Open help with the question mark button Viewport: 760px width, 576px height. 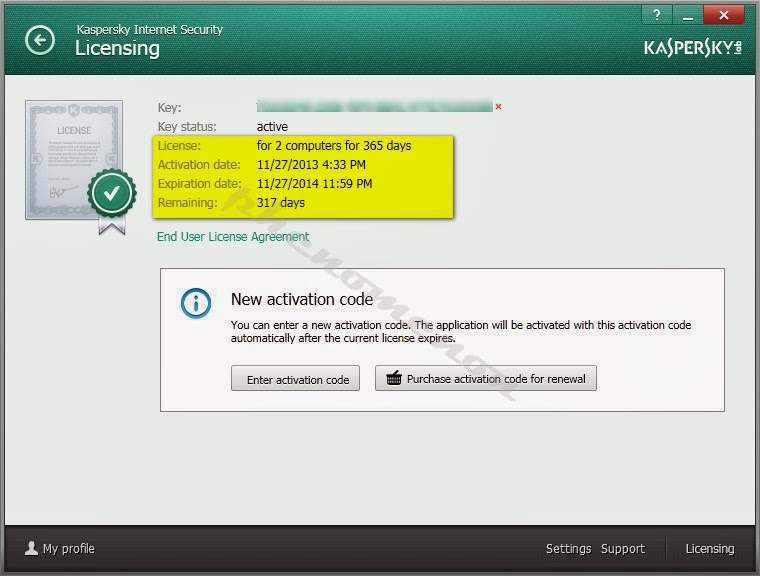(x=657, y=15)
